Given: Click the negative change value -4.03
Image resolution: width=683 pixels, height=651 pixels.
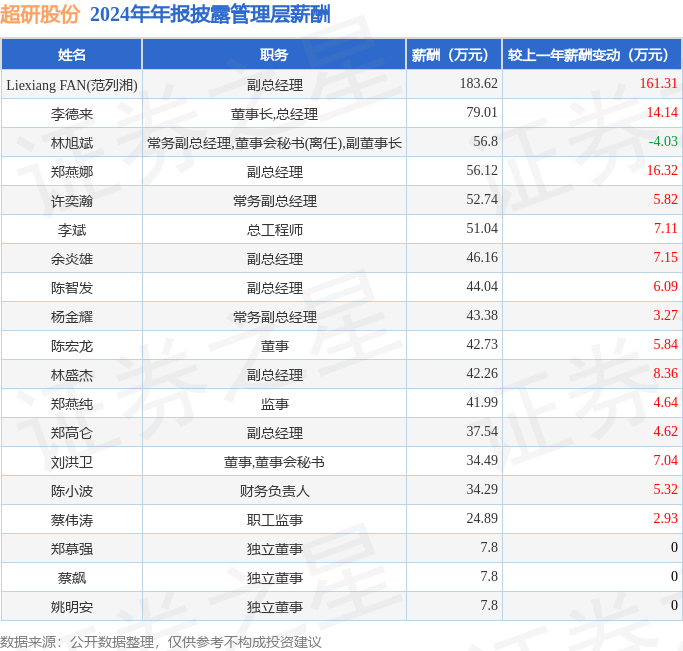Looking at the screenshot, I should tap(663, 141).
